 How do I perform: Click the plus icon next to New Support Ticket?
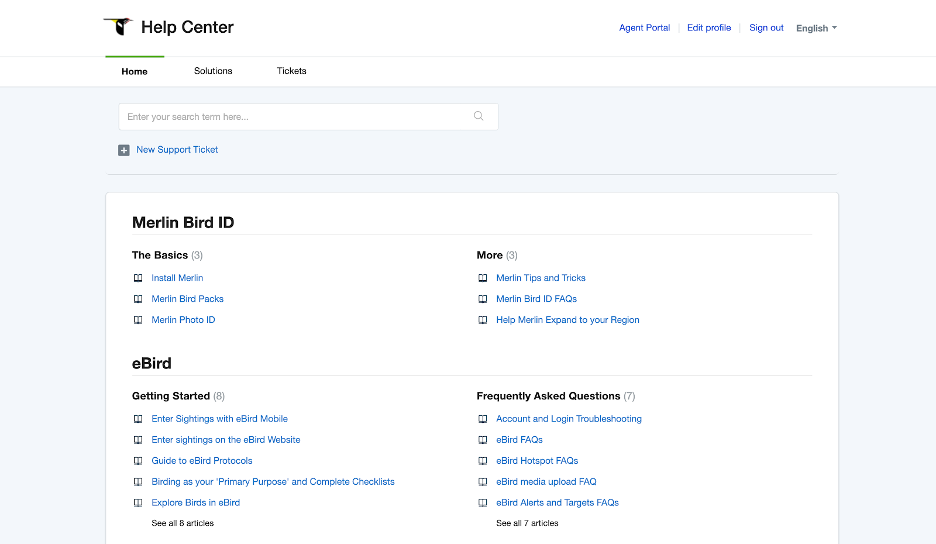[x=124, y=150]
